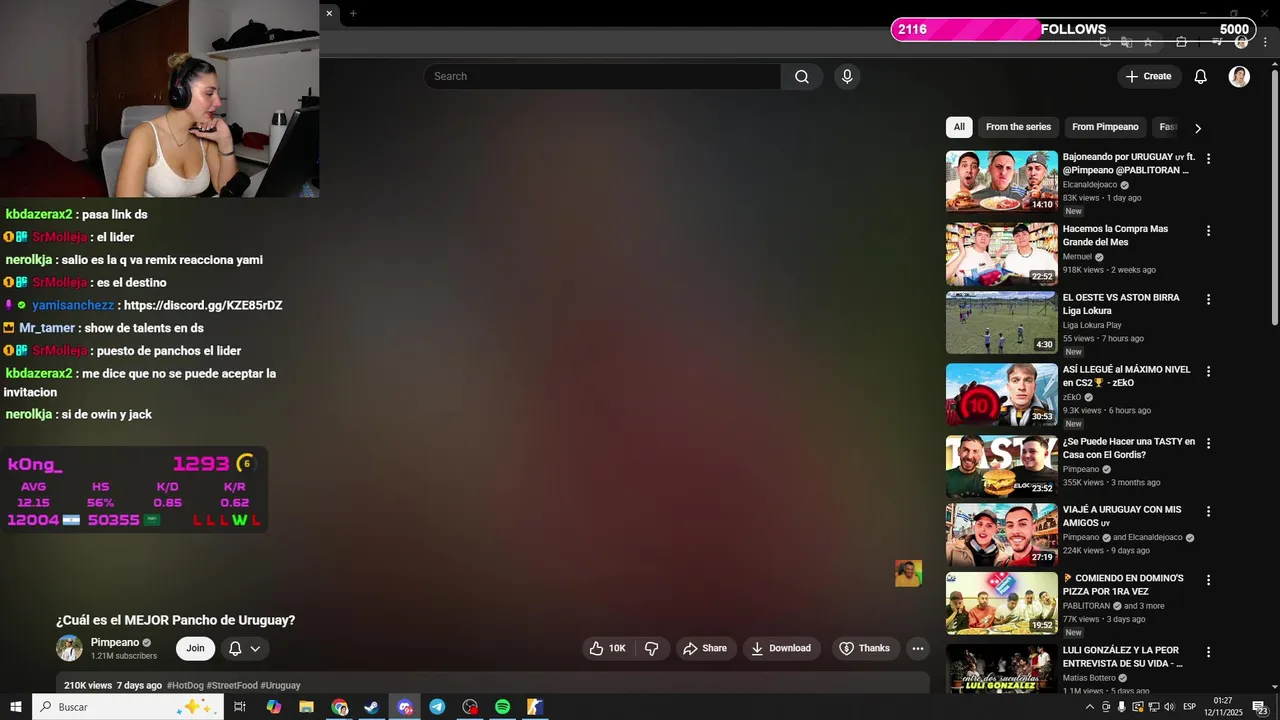Share the video
The height and width of the screenshot is (720, 1280).
(x=706, y=649)
